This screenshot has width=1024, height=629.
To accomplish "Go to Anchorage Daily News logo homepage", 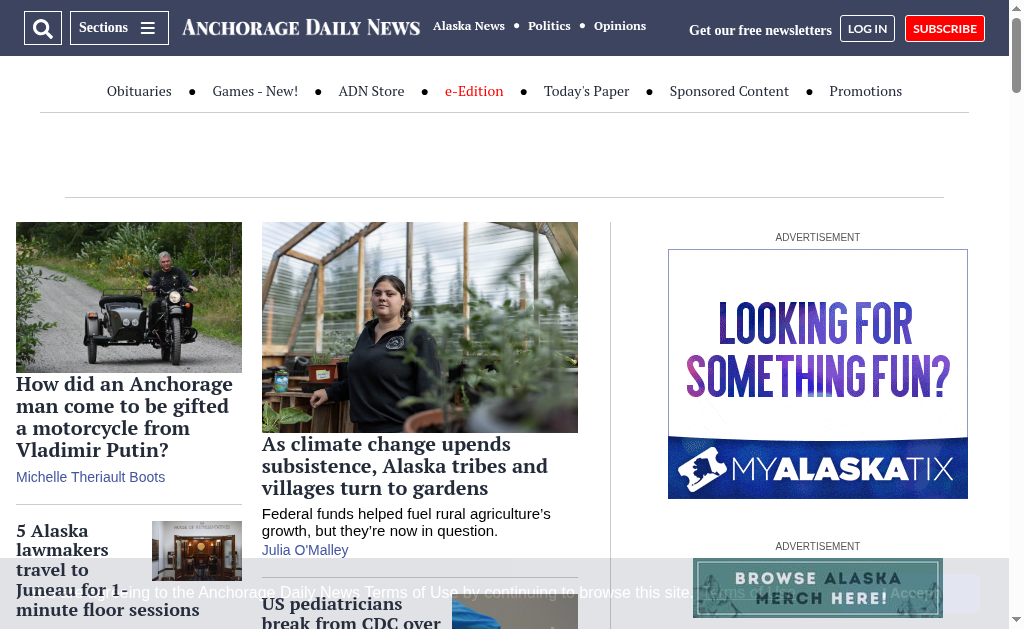I will pyautogui.click(x=300, y=27).
